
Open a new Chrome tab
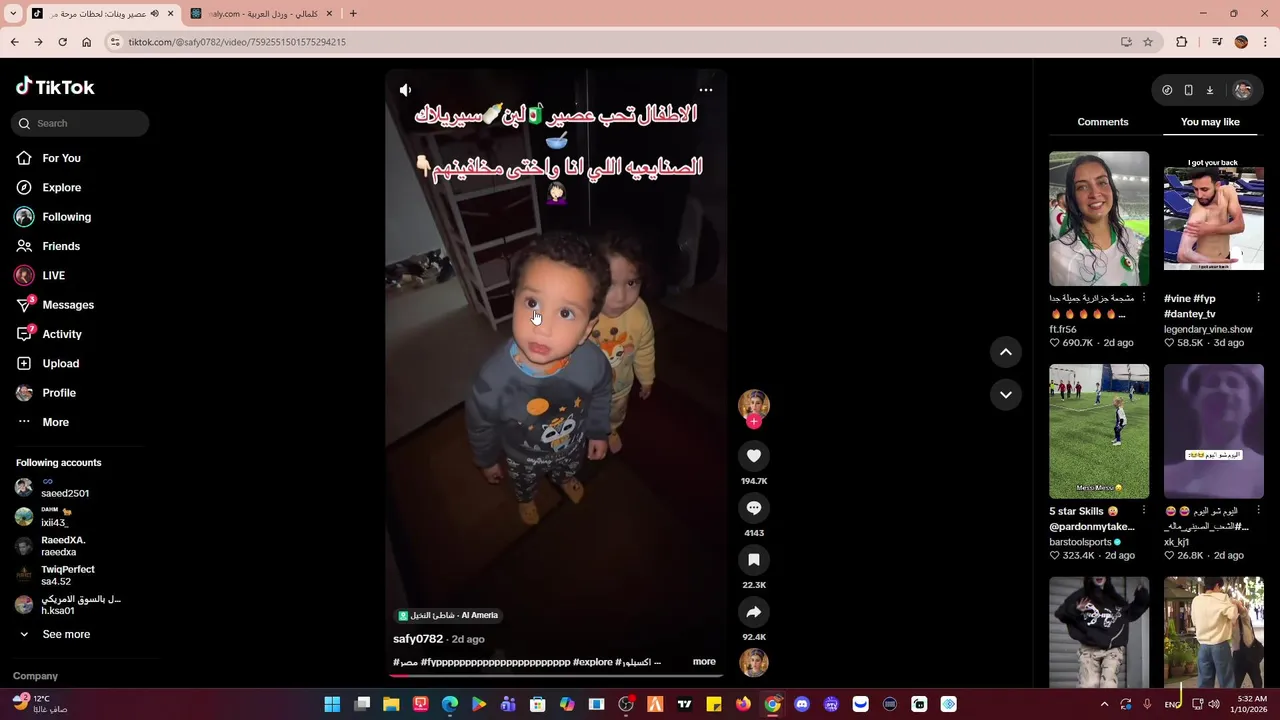click(x=352, y=13)
